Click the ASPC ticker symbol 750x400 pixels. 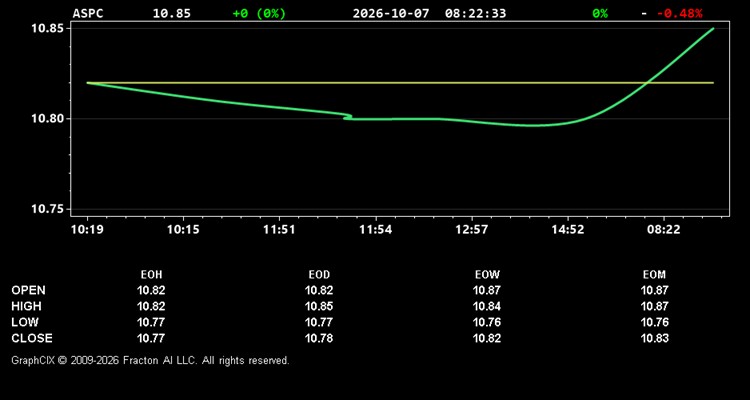88,13
